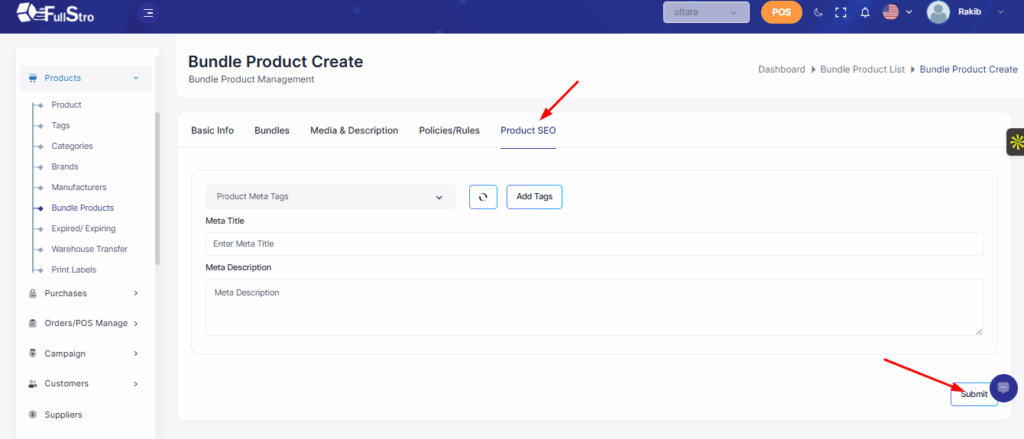Select Bundle Products in sidebar

[82, 208]
